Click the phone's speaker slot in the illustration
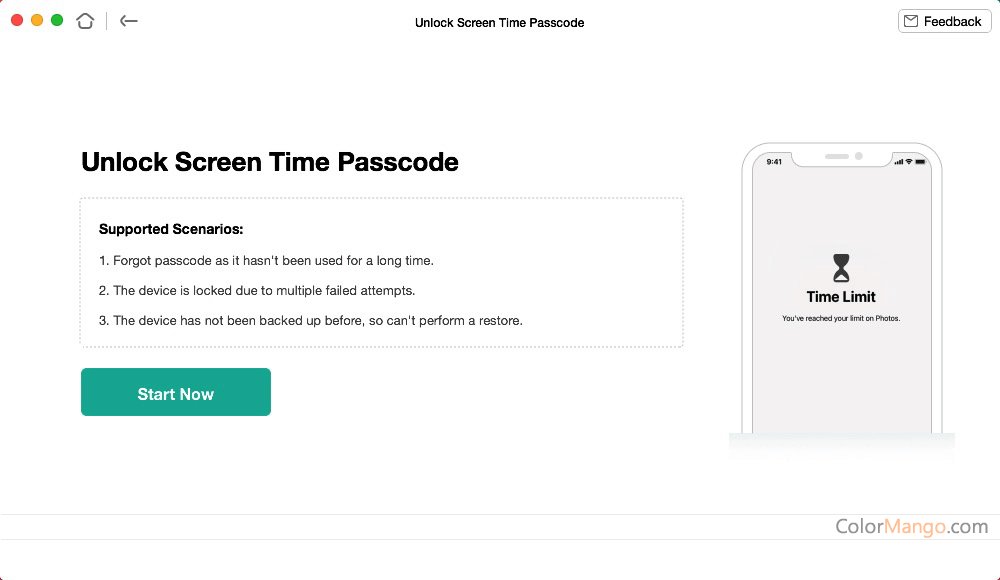Image resolution: width=1000 pixels, height=580 pixels. [x=837, y=155]
